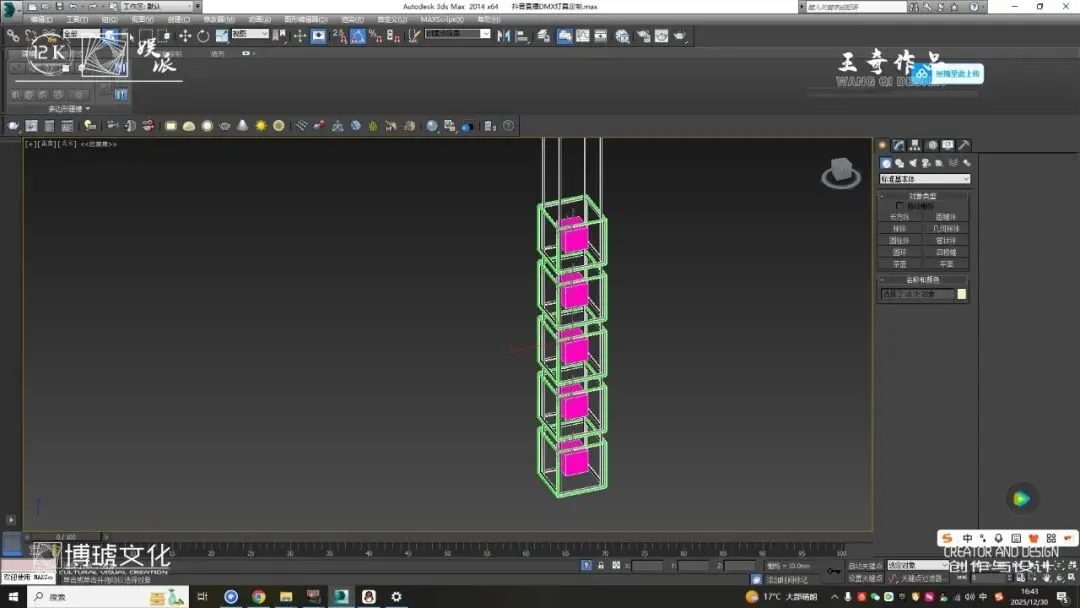Toggle Window/Crossing selection mode
1080x608 pixels.
point(164,36)
